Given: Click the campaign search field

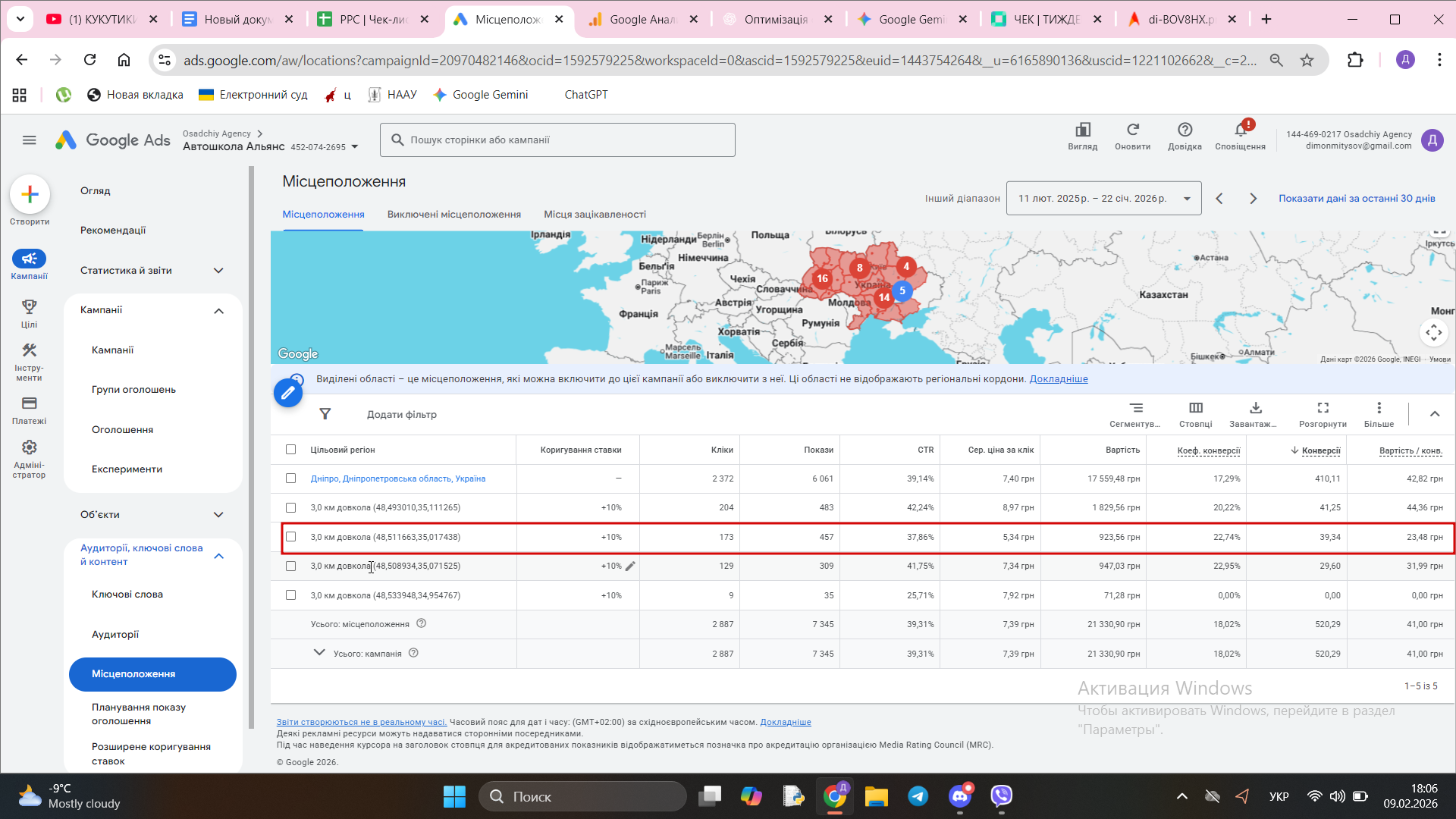Looking at the screenshot, I should pos(557,140).
